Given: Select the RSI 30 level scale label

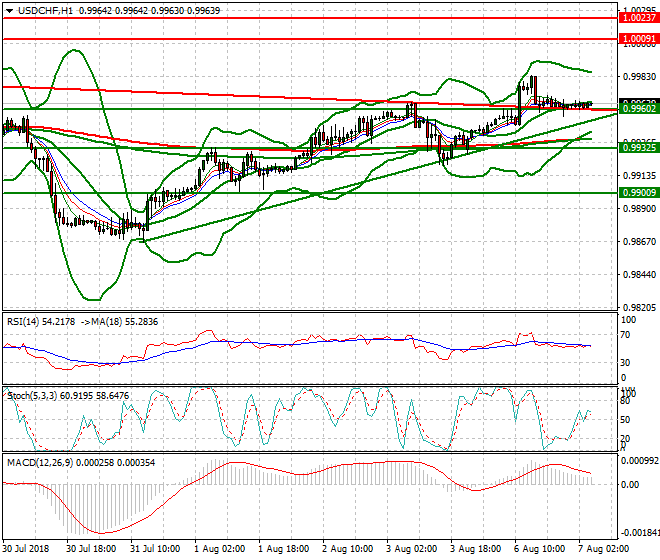Looking at the screenshot, I should [x=625, y=363].
